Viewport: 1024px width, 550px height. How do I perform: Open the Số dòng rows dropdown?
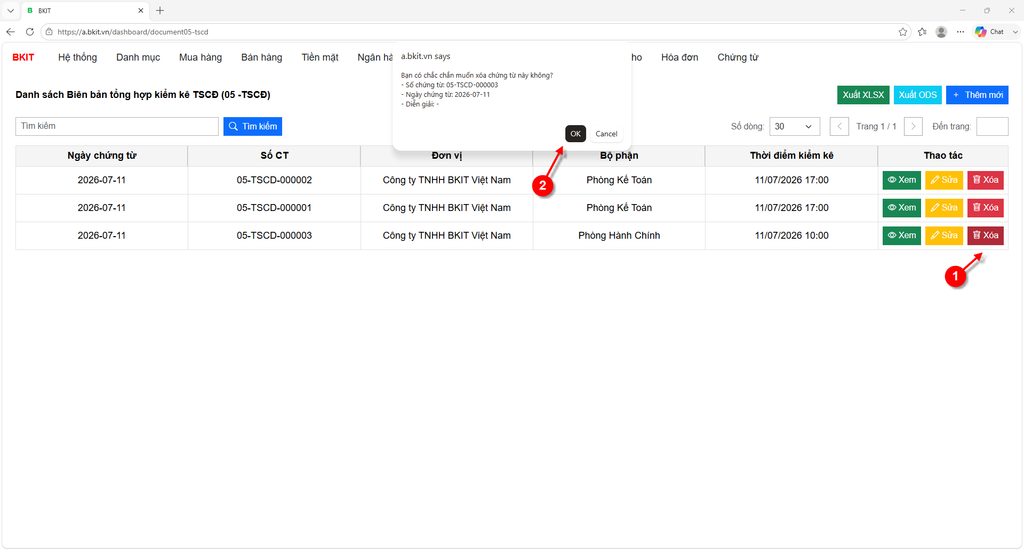pyautogui.click(x=794, y=126)
